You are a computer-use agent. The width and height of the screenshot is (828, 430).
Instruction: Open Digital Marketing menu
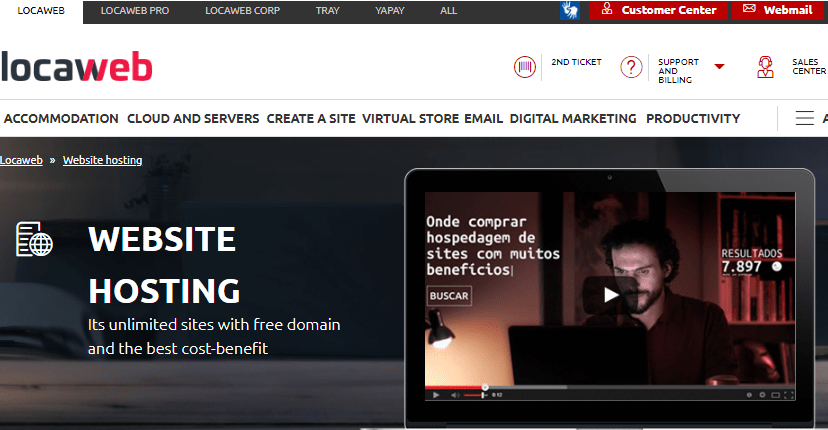[573, 118]
